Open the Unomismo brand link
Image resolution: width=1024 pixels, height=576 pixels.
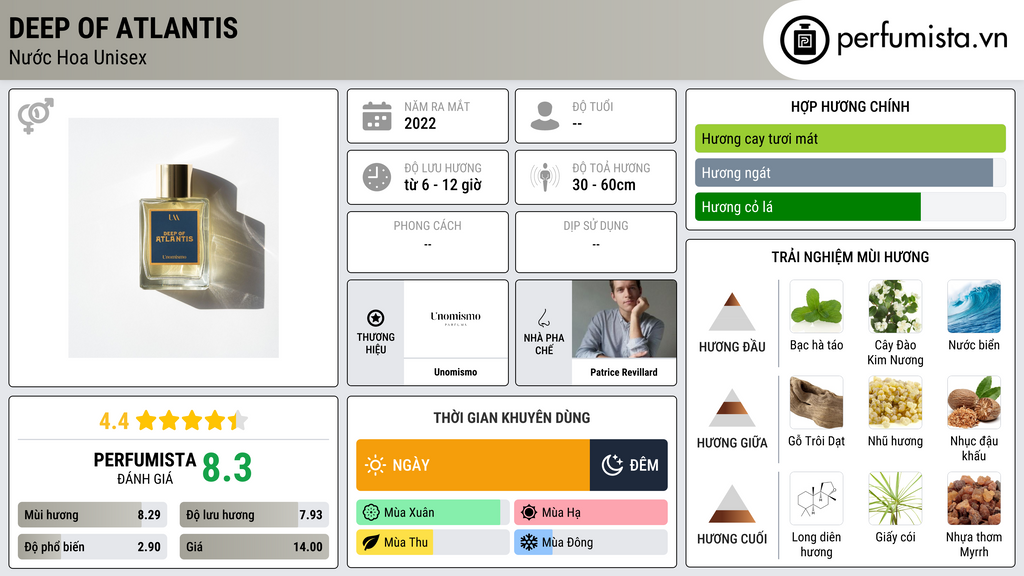pyautogui.click(x=455, y=372)
